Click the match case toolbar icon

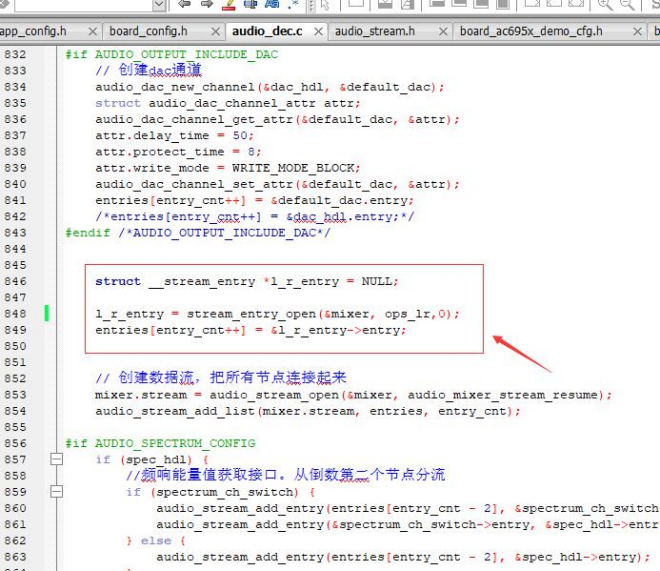coord(272,4)
